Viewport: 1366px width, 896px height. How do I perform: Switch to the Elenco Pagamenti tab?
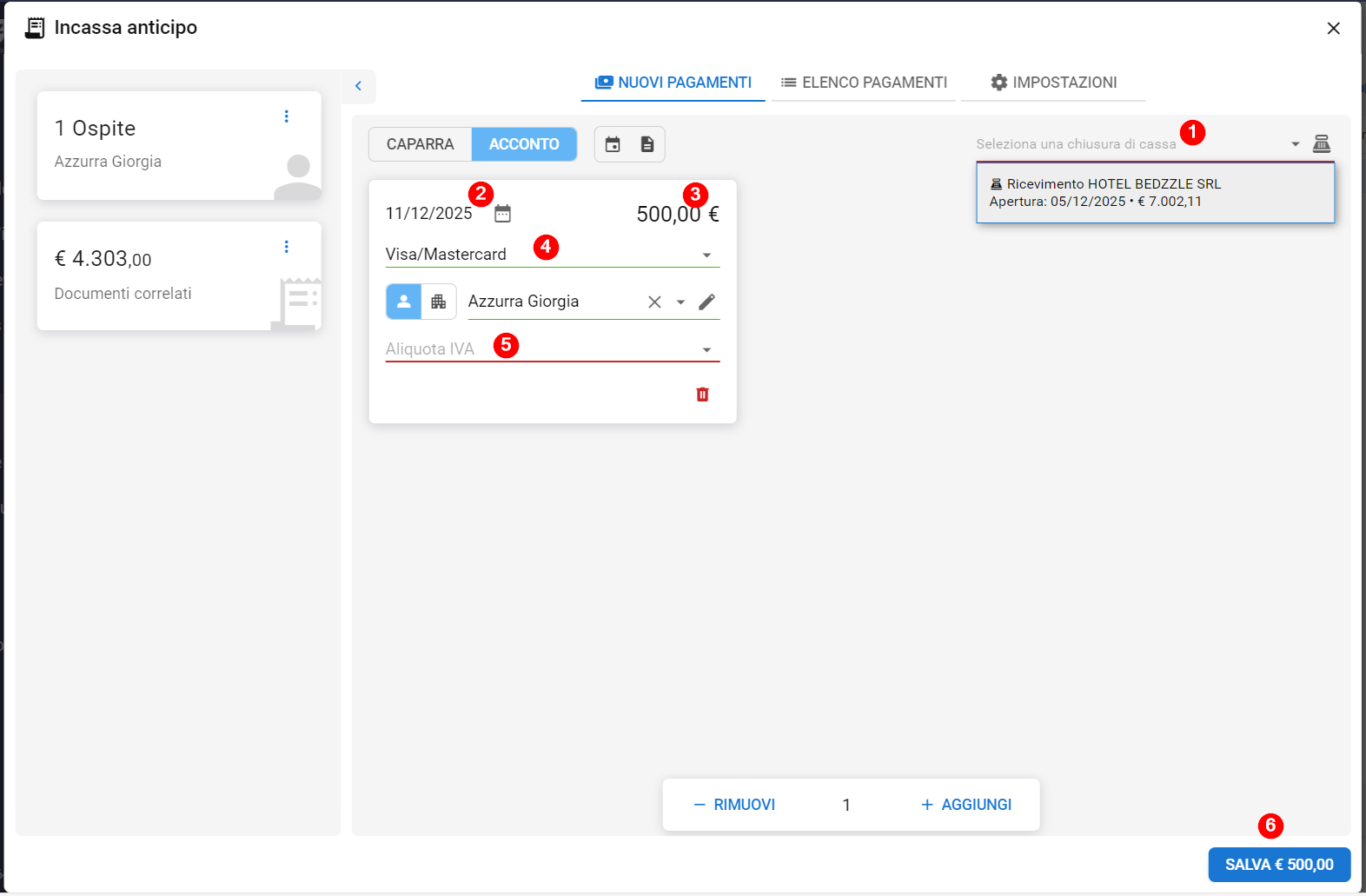[864, 83]
